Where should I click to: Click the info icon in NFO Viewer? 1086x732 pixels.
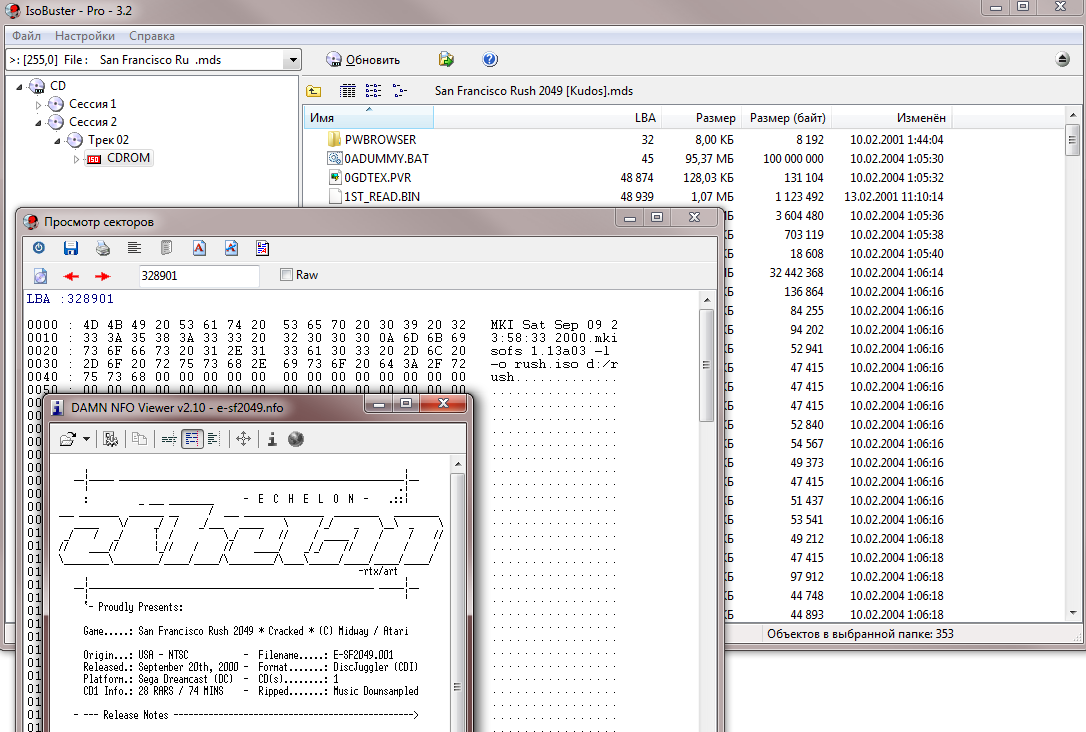click(272, 439)
